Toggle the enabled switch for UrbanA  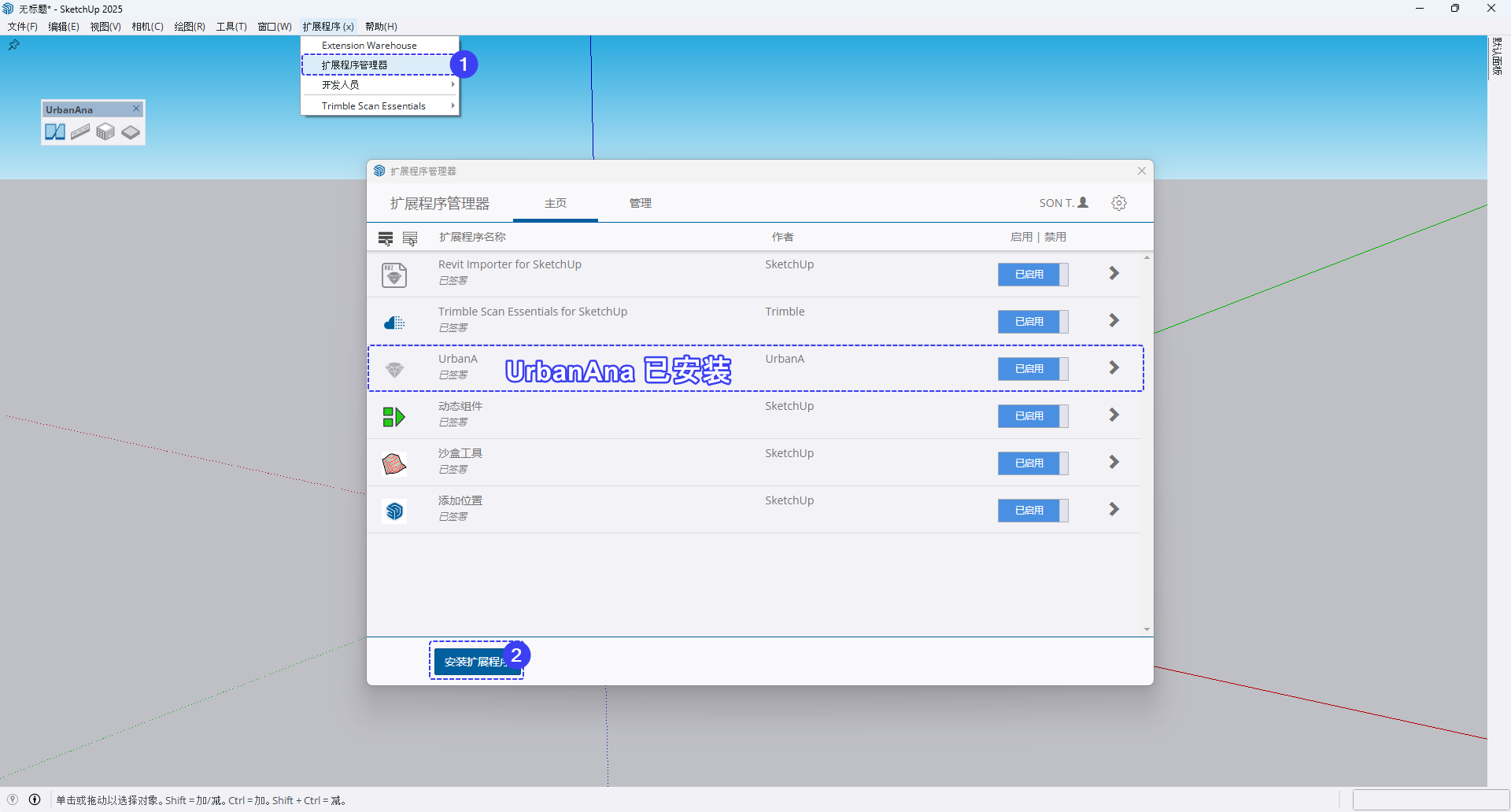coord(1033,369)
